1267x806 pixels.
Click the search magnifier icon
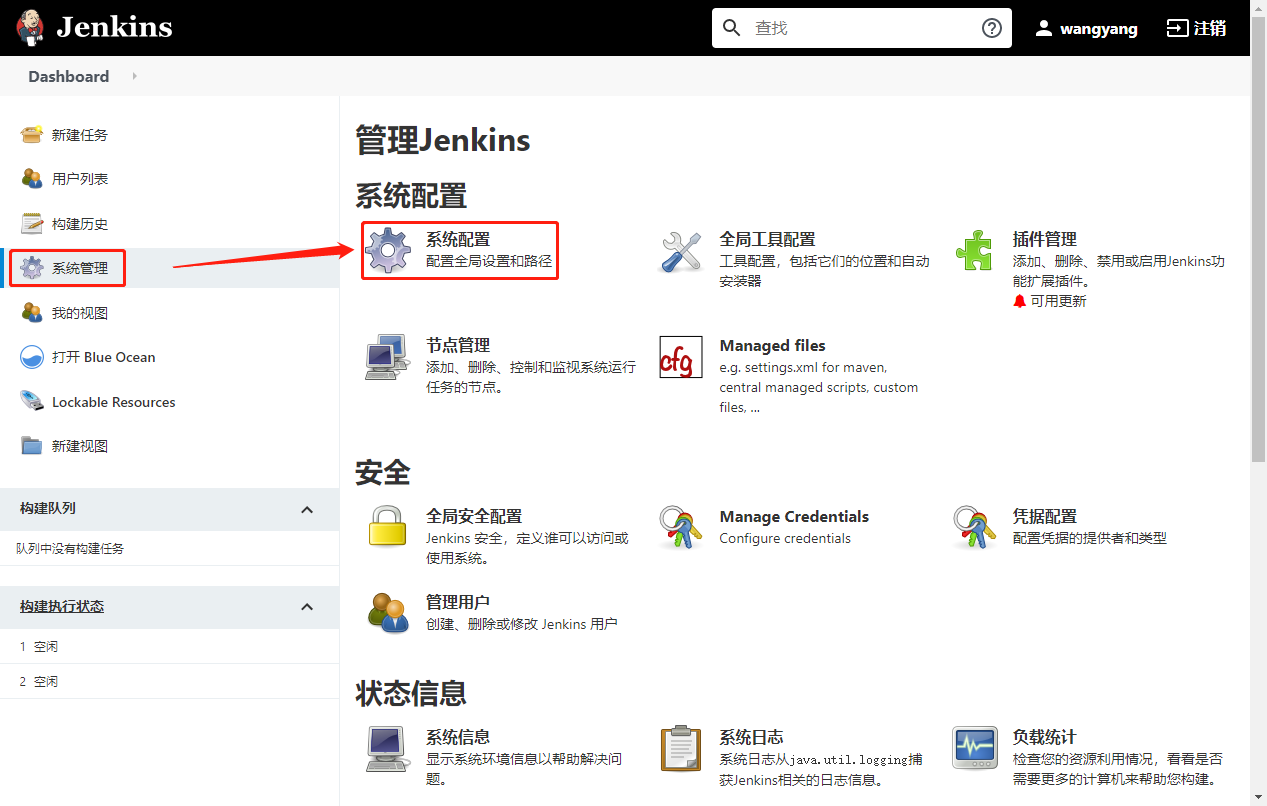pyautogui.click(x=733, y=28)
